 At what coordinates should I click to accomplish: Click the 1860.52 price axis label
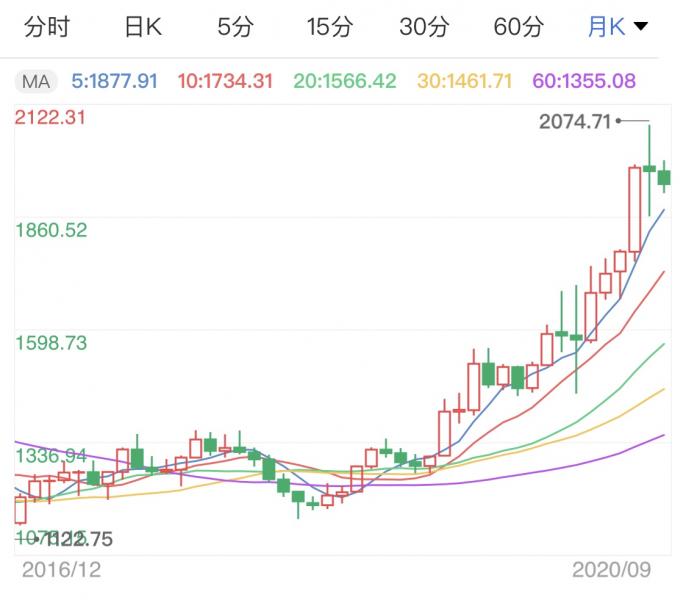[x=51, y=230]
